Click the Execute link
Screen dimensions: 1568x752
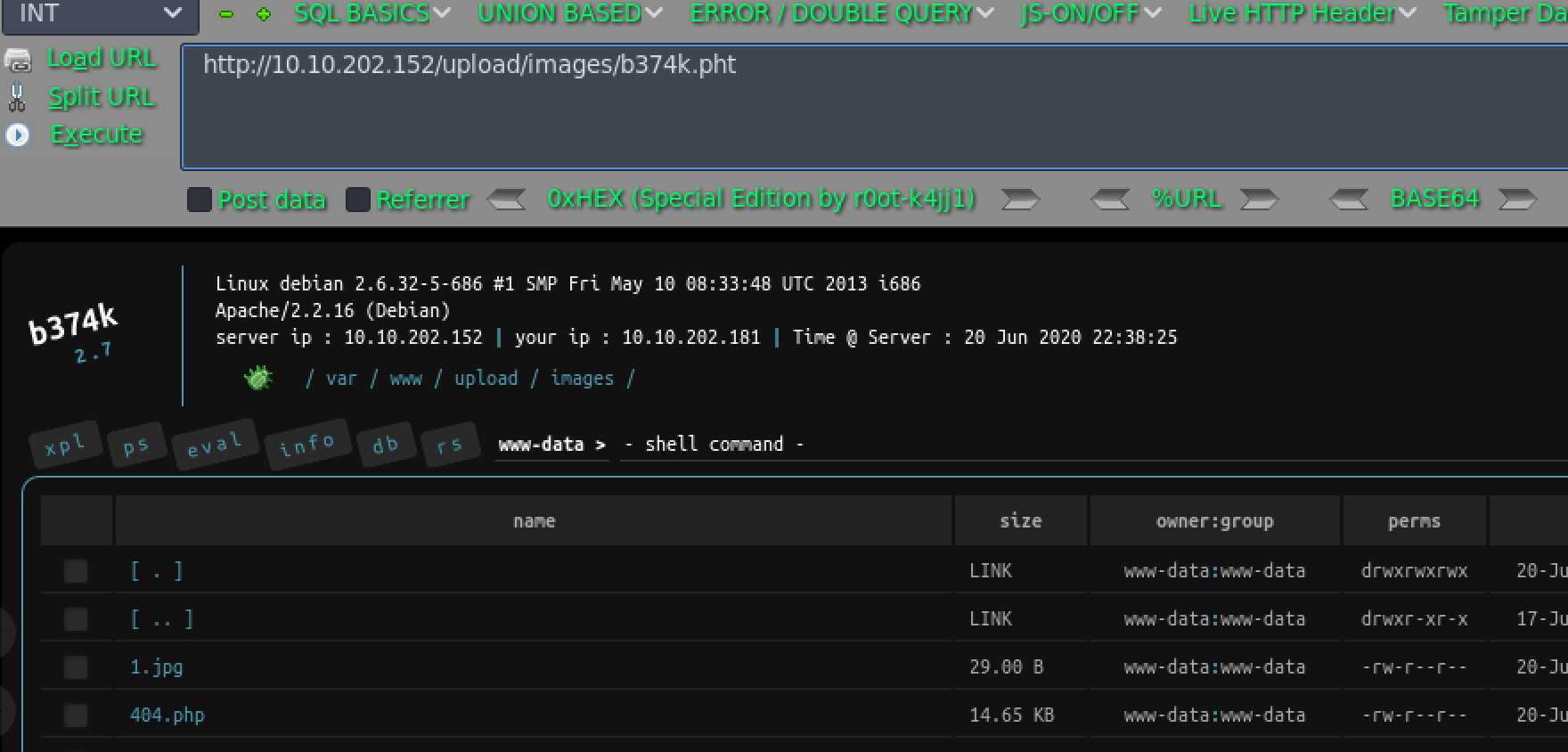[x=96, y=135]
